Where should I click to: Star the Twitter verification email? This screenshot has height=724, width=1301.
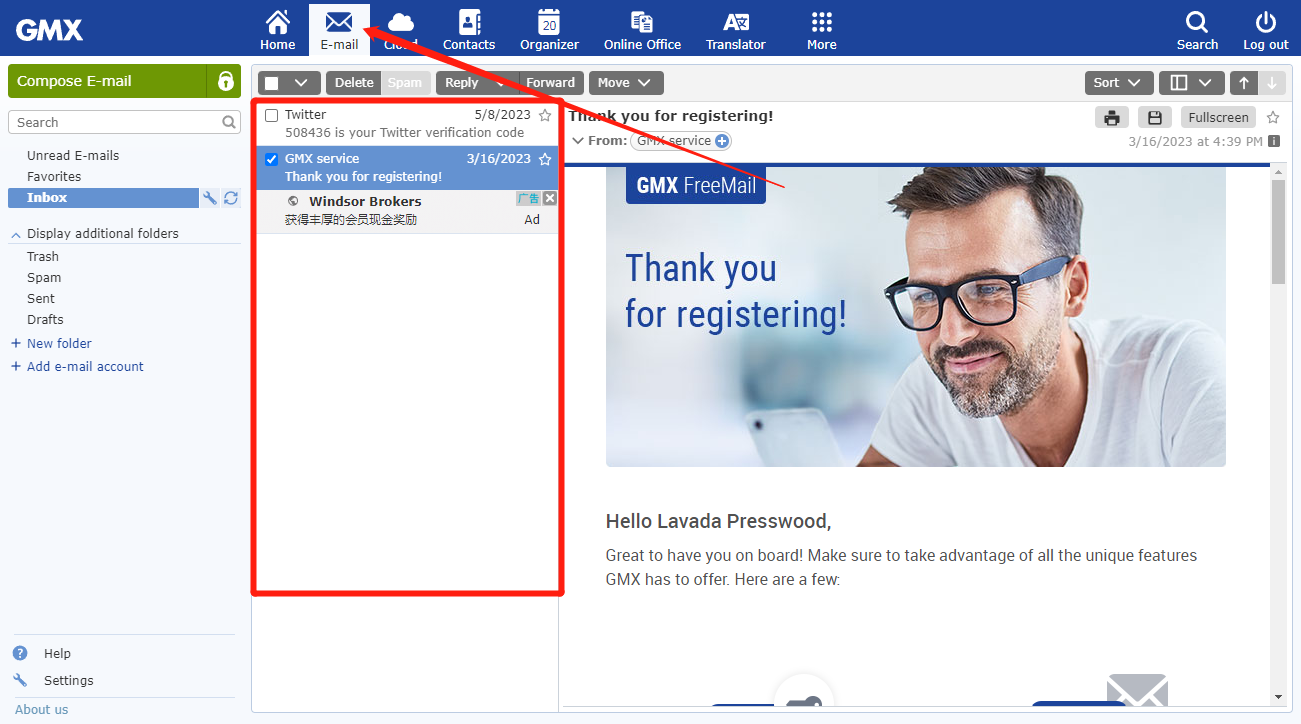point(545,115)
